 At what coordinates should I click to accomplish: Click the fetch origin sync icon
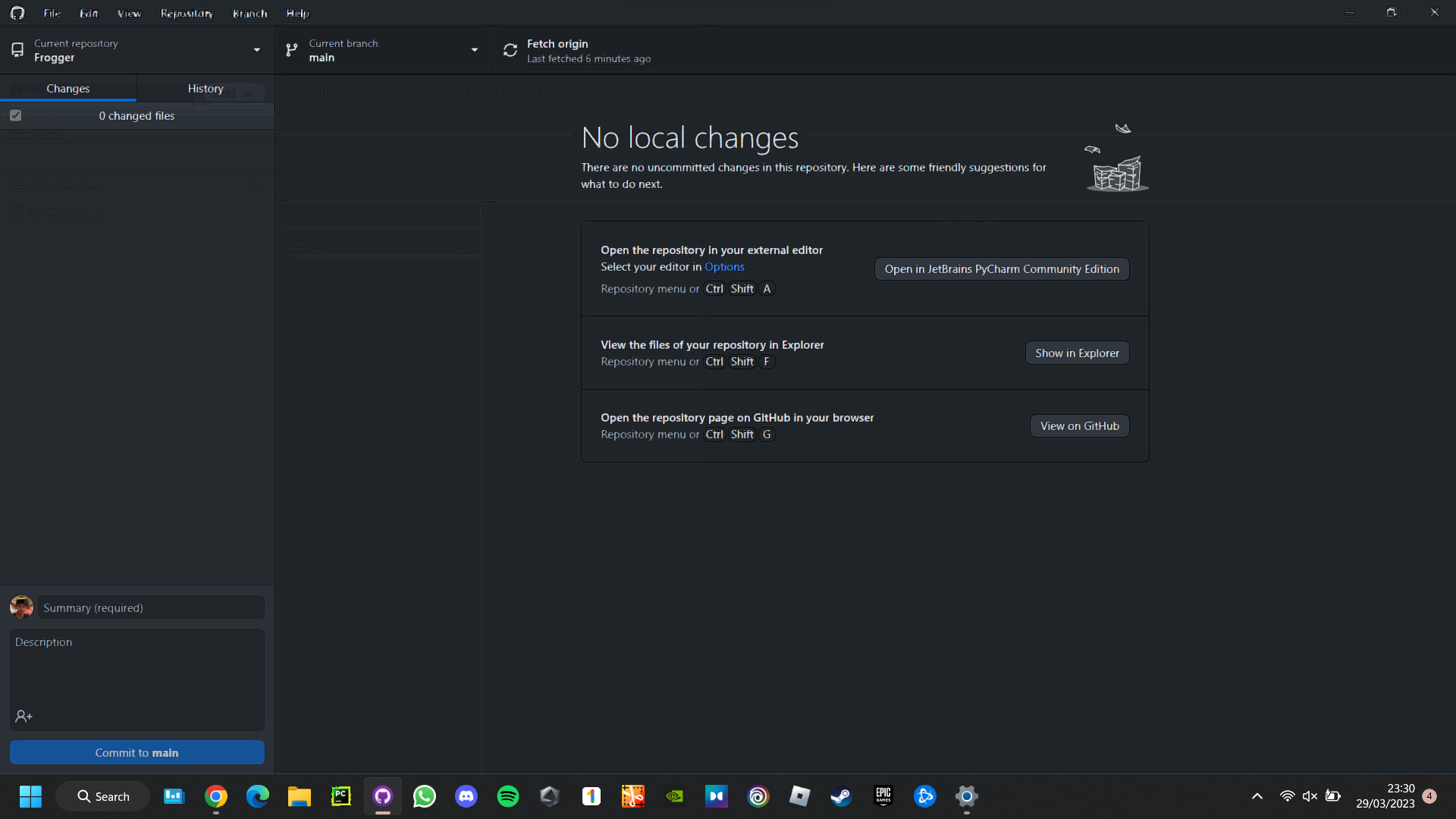(510, 49)
